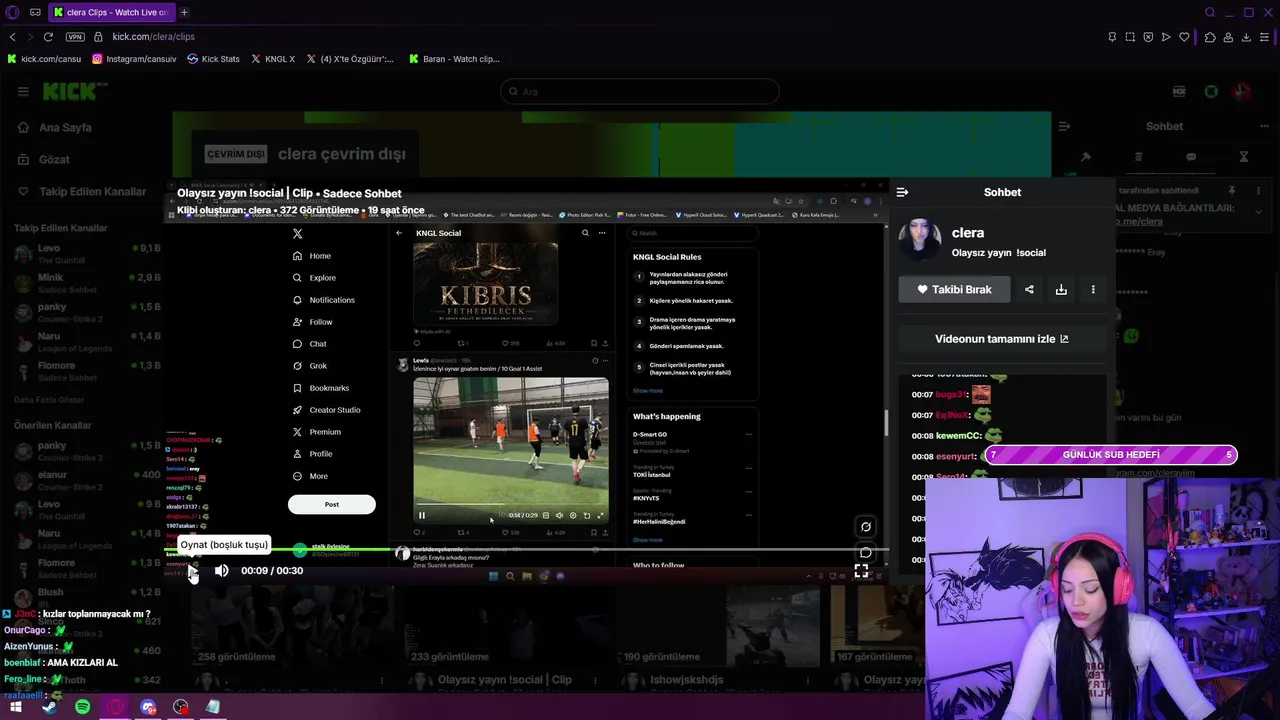Open browser downloads icon in toolbar
Screen dimensions: 1280x720
pos(1246,37)
